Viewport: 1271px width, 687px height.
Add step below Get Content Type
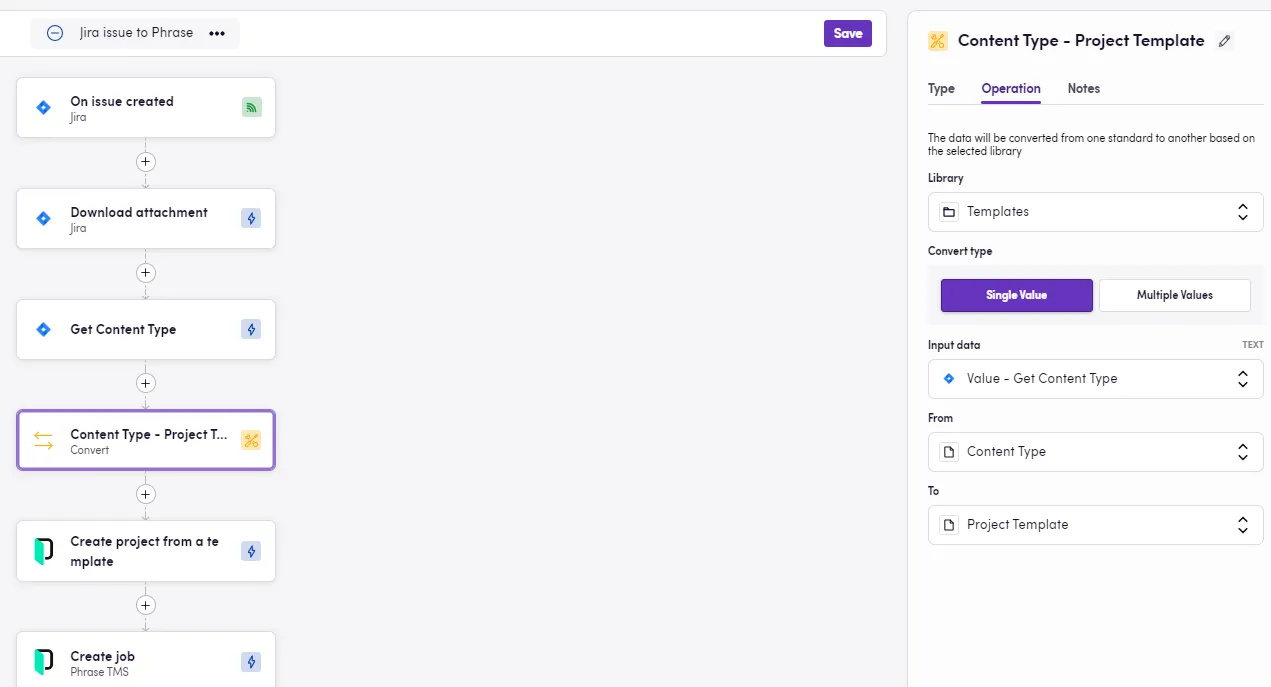146,383
